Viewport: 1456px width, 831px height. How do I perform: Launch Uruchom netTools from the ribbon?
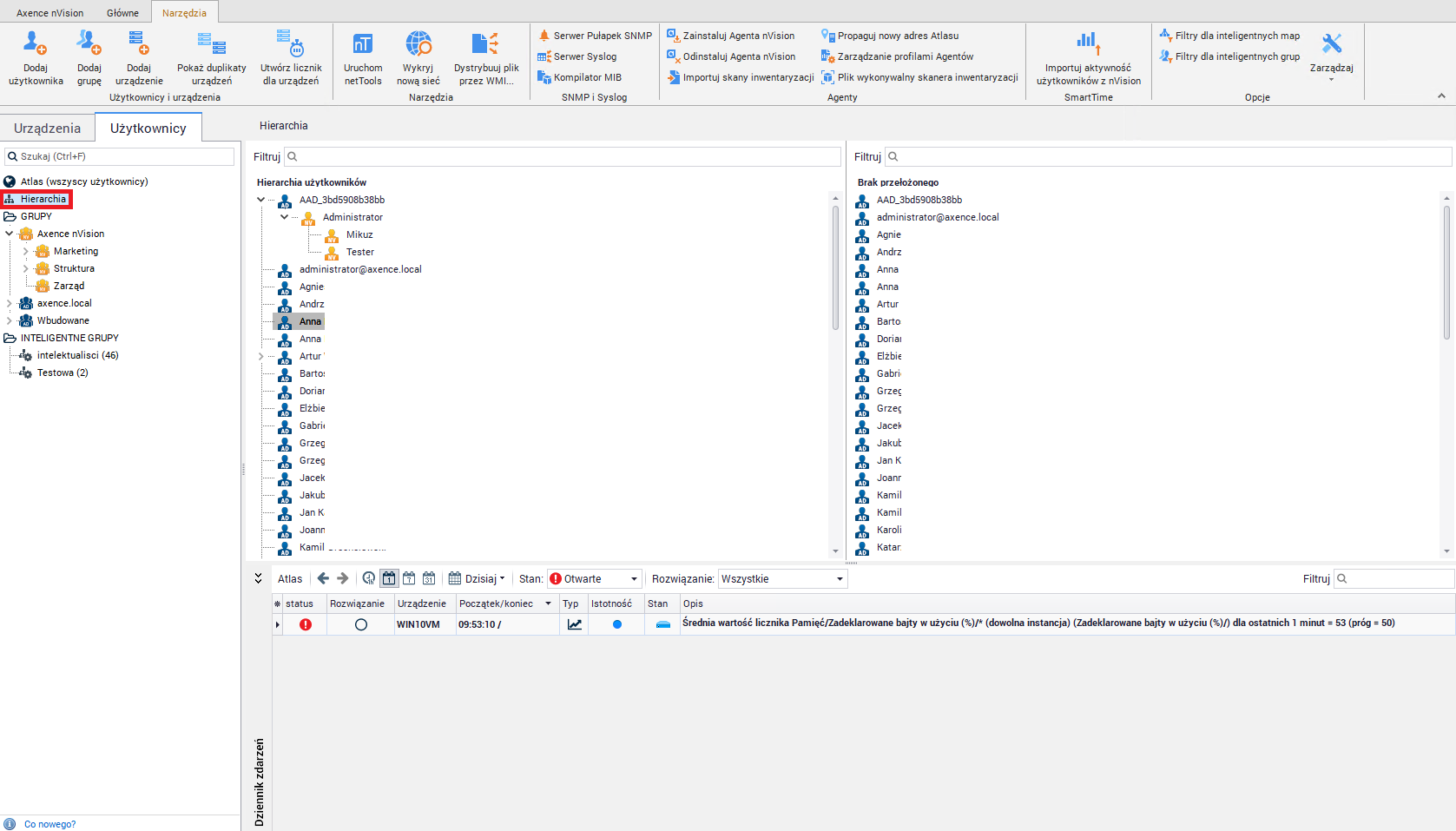pos(362,43)
